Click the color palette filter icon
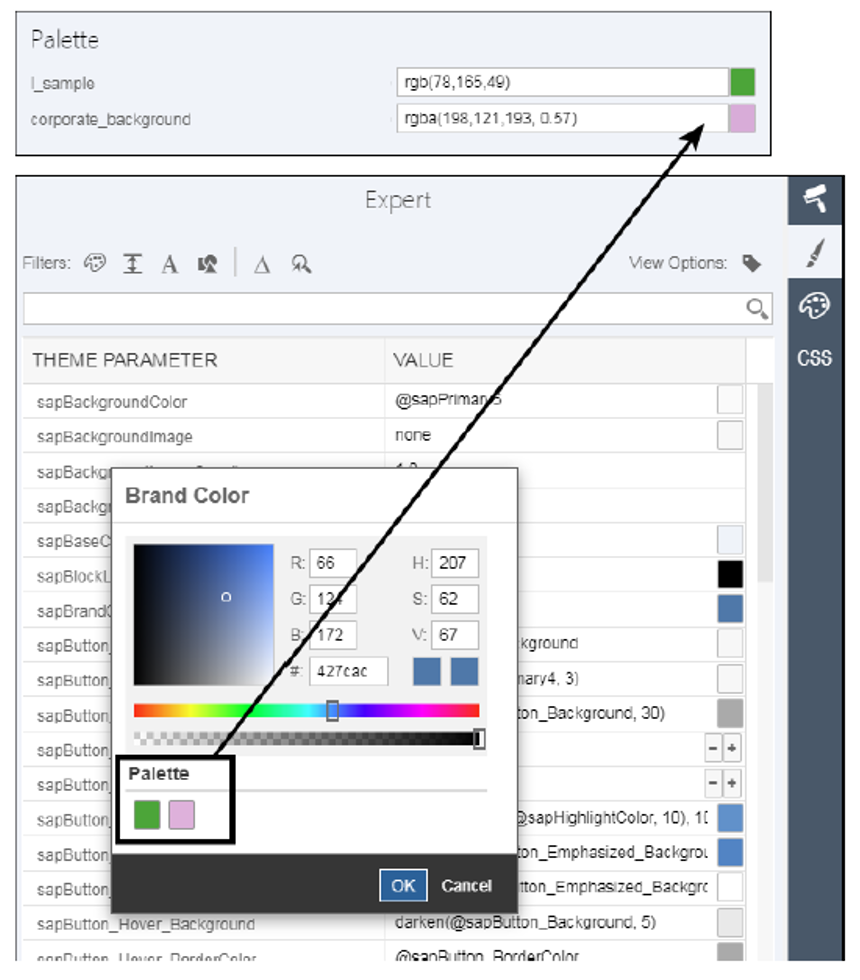Viewport: 860px width, 980px height. [95, 263]
